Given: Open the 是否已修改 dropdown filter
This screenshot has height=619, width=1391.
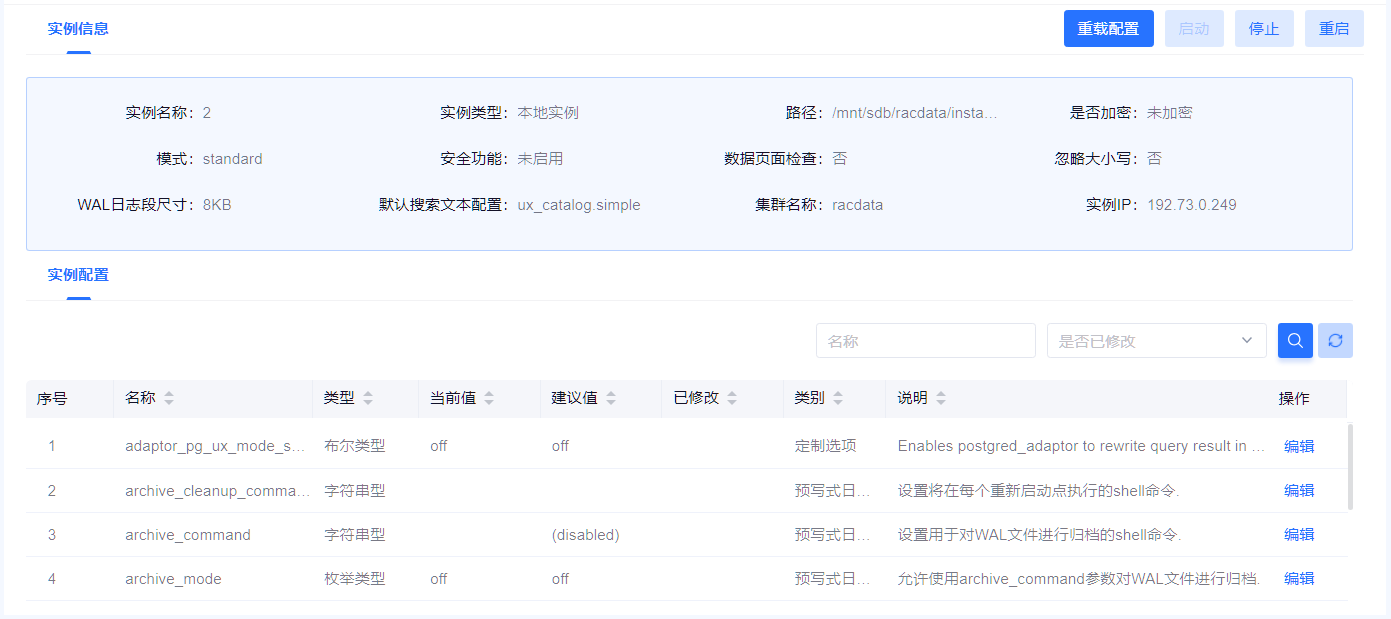Looking at the screenshot, I should (1156, 341).
